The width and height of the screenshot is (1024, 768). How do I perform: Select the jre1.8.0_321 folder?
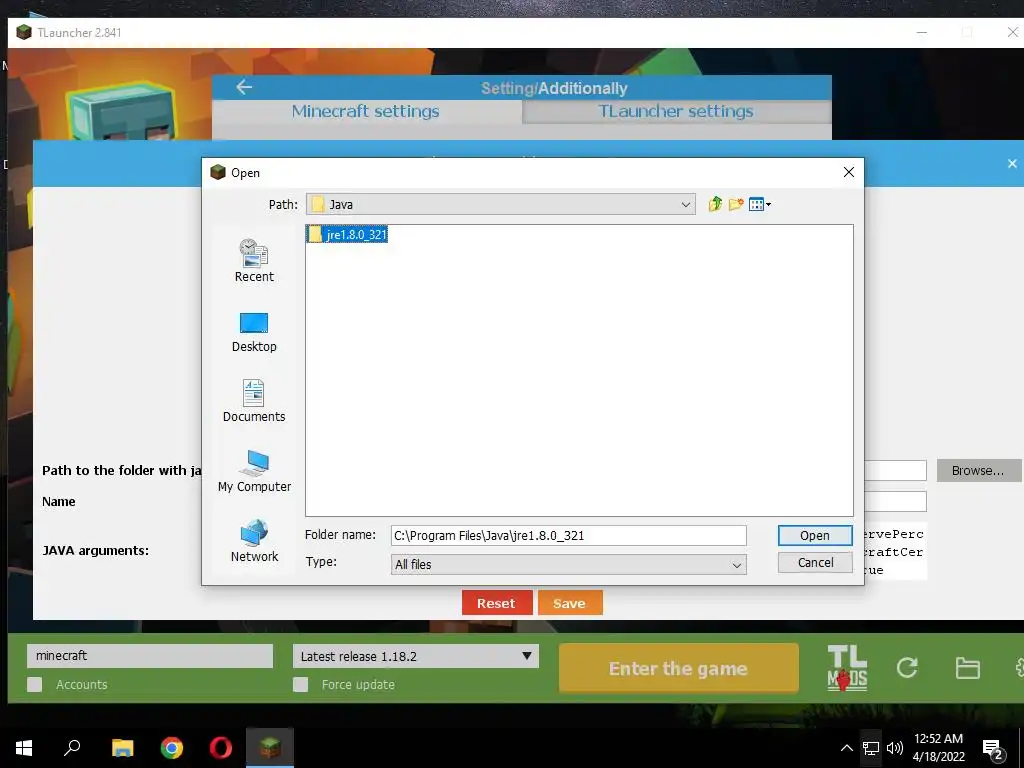pos(347,234)
